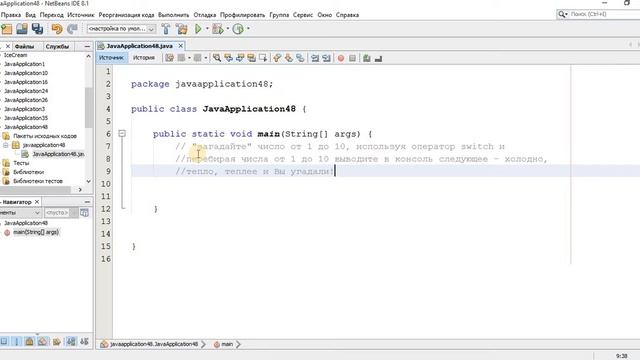
Task: Toggle bookmark on current line
Action: [300, 58]
